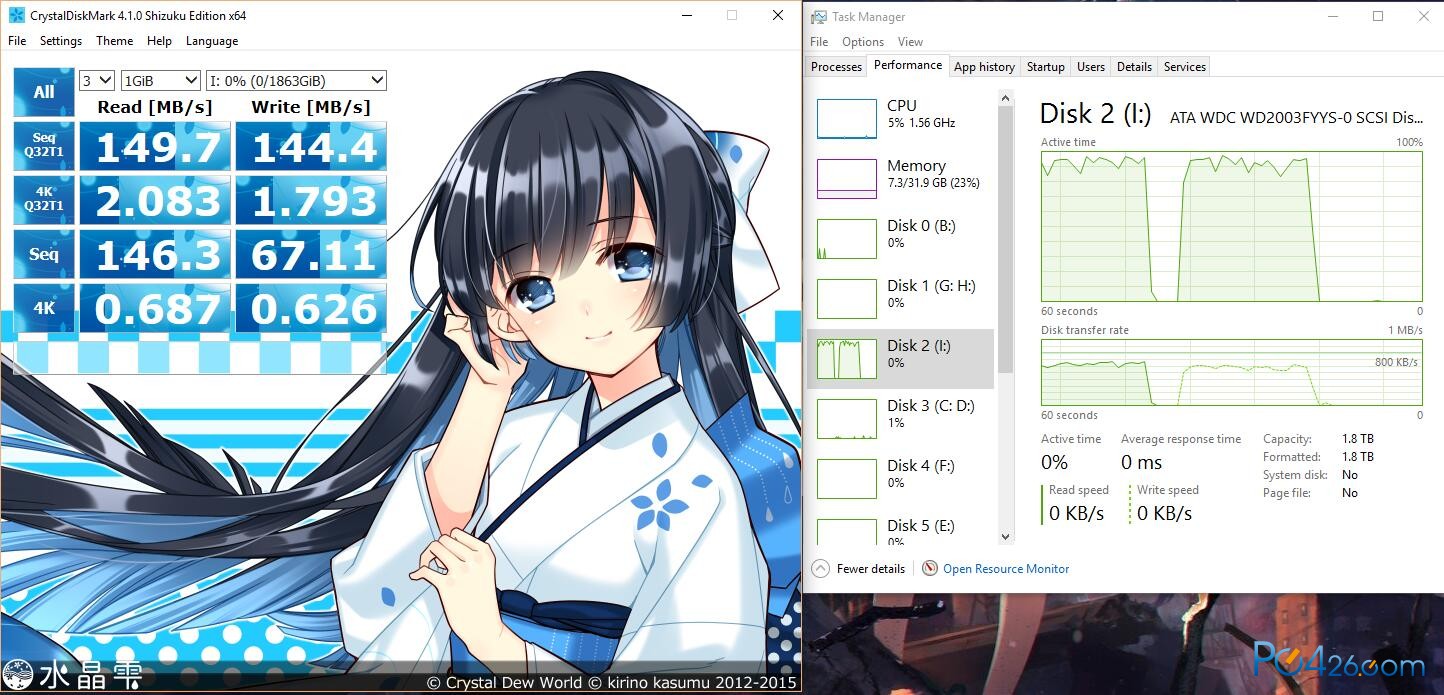Click the Disk 2 (I:) heading

(1095, 114)
